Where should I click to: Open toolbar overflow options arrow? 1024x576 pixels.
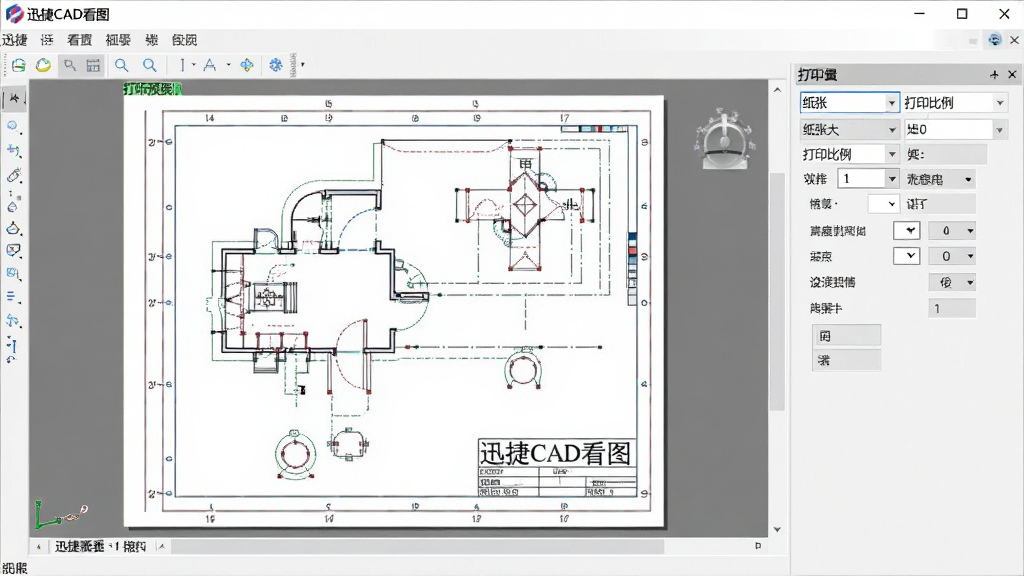tap(302, 65)
